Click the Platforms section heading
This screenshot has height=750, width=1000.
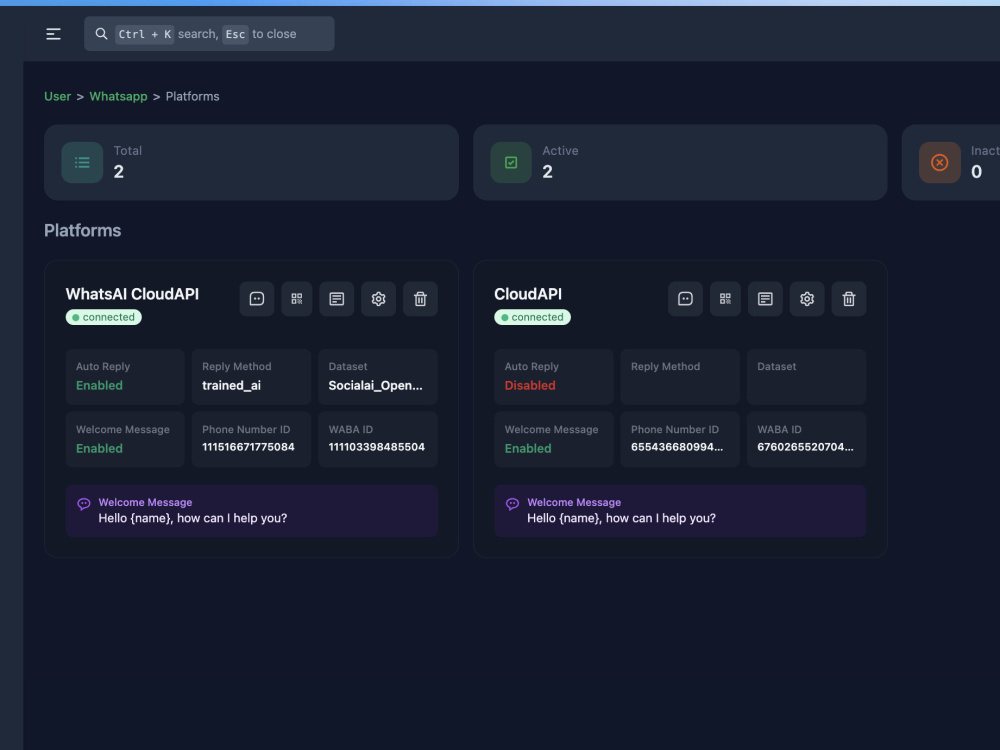pyautogui.click(x=82, y=230)
